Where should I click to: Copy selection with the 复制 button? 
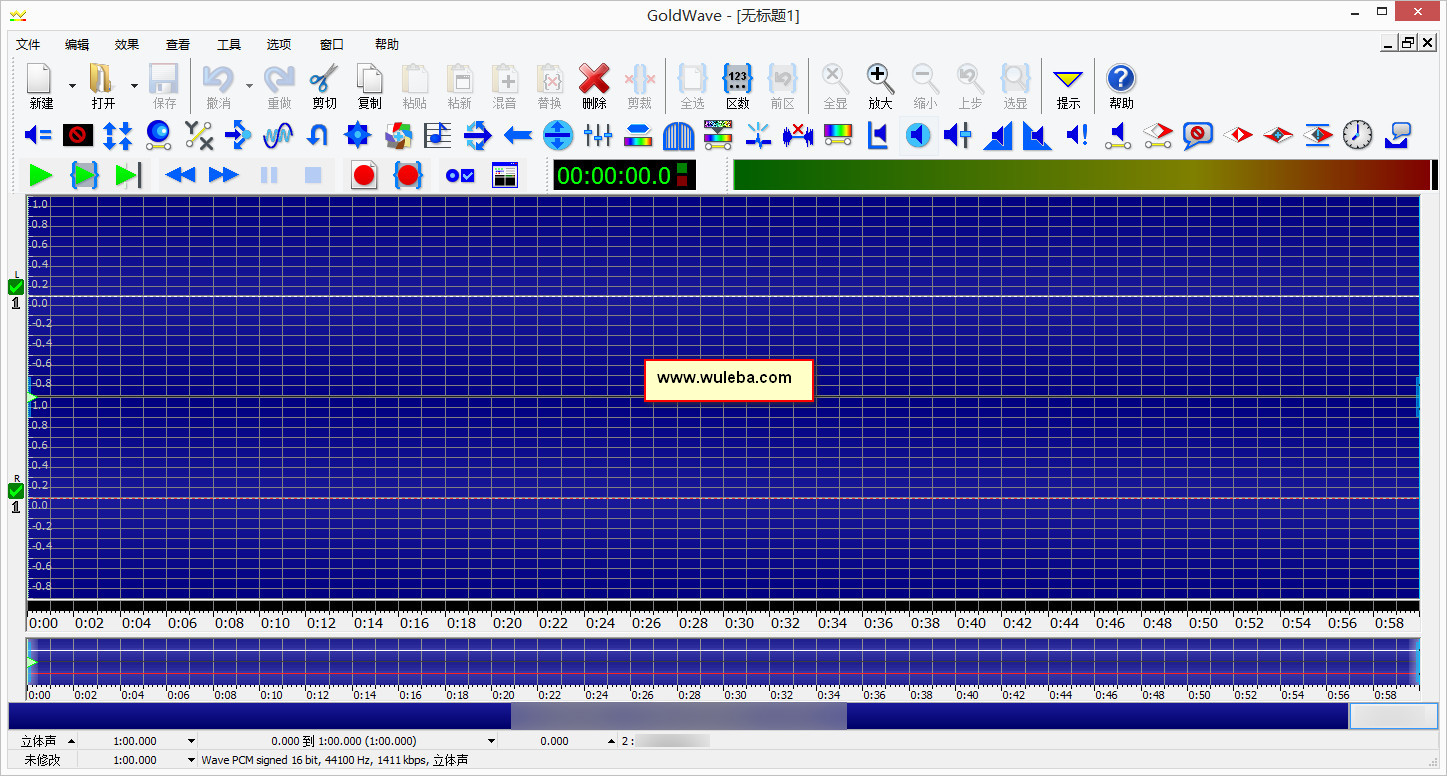point(369,86)
